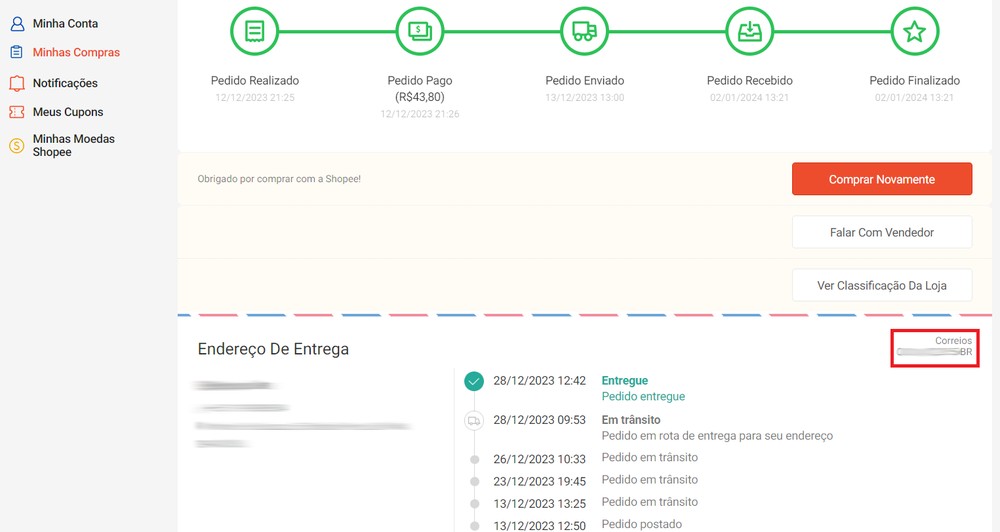Click the Falar Com Vendedor button

coord(882,233)
